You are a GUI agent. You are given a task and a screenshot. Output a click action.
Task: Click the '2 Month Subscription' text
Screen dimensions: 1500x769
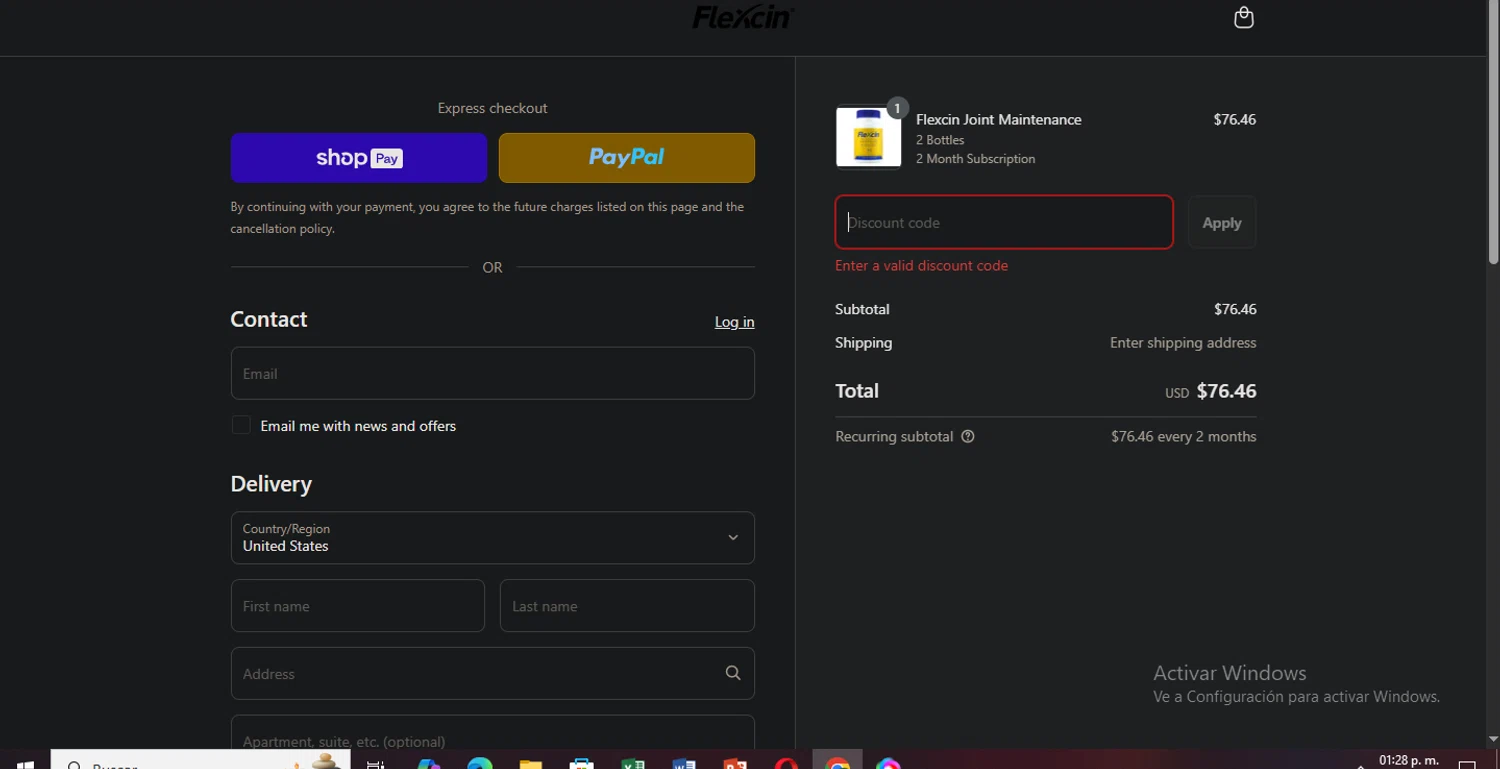[975, 159]
